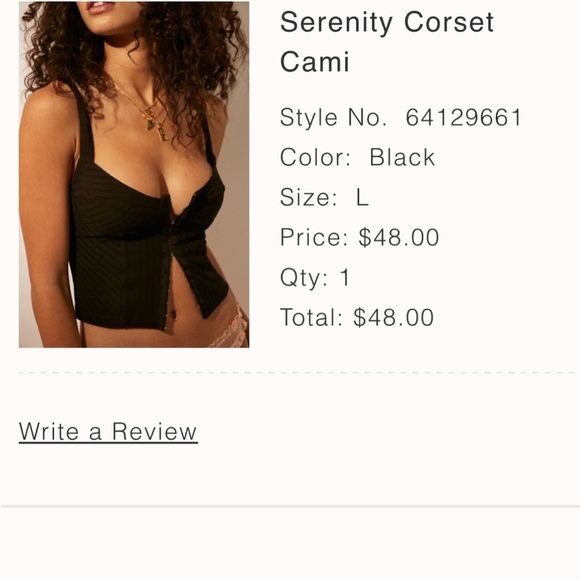This screenshot has width=580, height=580.
Task: Click the Qty: label
Action: click(304, 277)
